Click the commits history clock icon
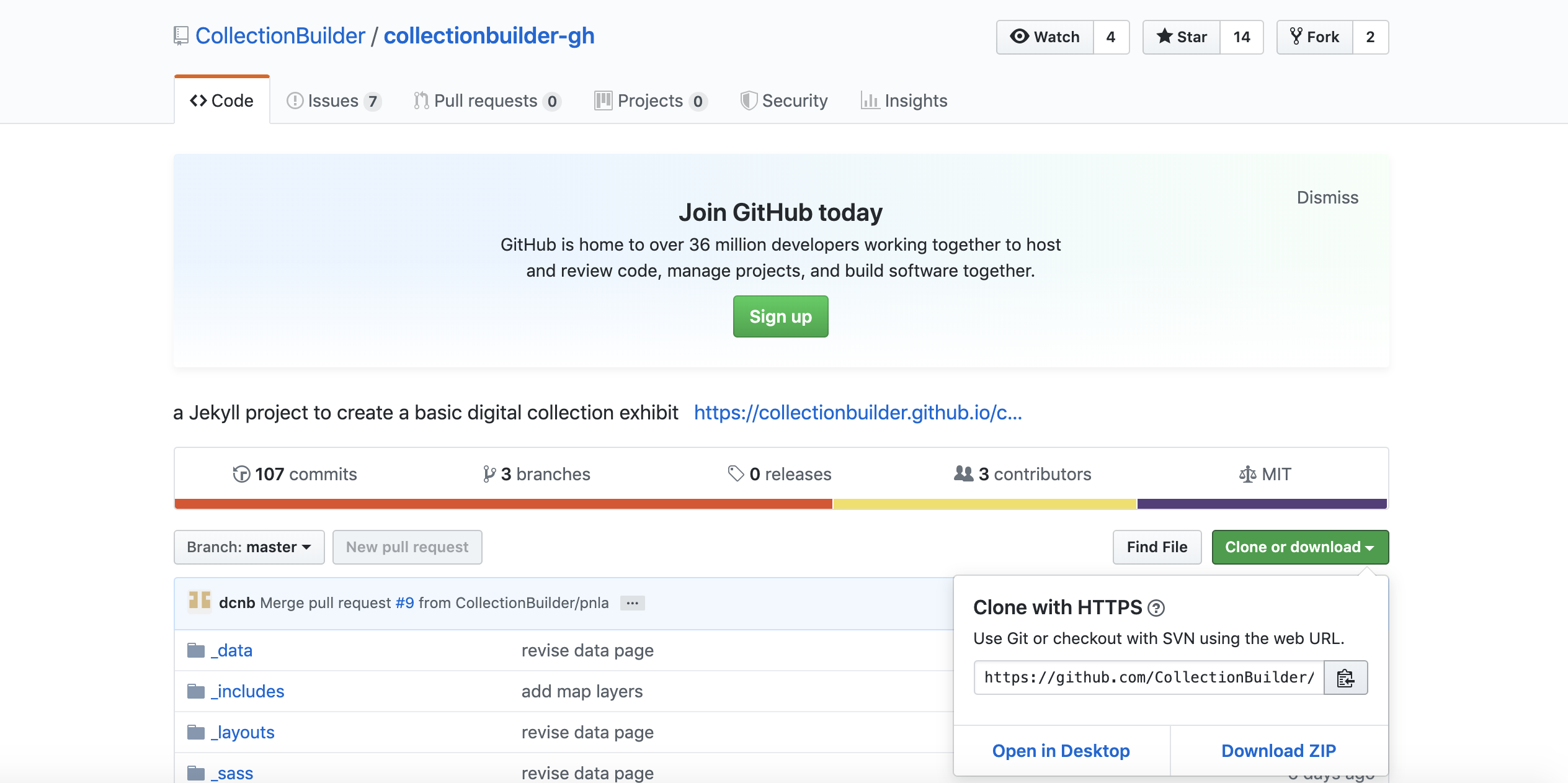This screenshot has width=1568, height=783. click(x=241, y=474)
